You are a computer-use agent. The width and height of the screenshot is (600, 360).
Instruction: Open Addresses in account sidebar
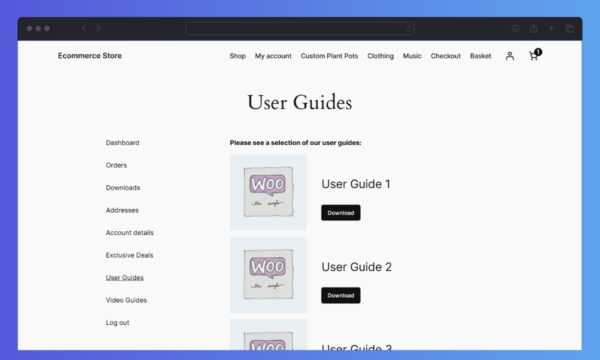pyautogui.click(x=122, y=210)
